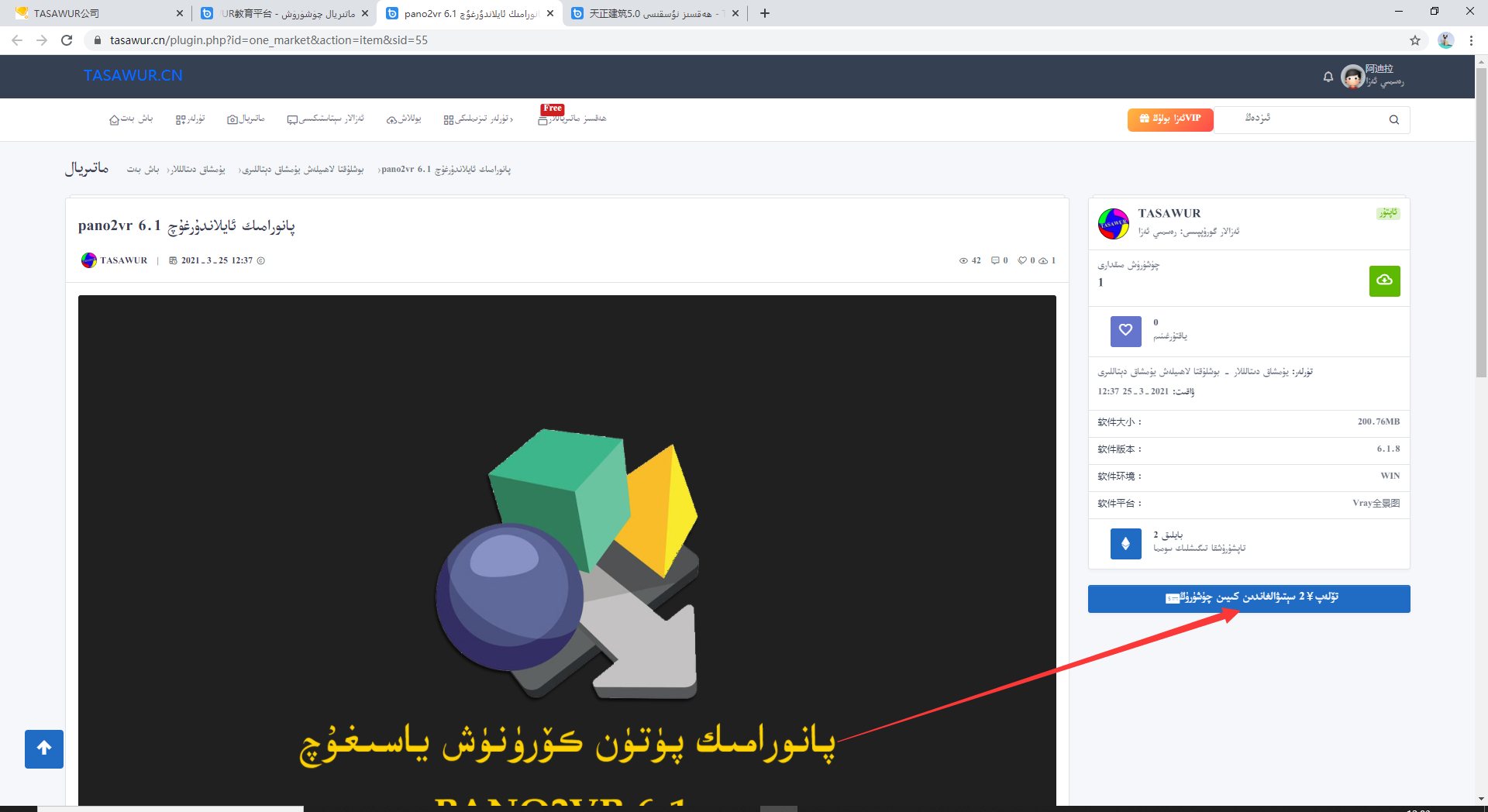Click the blue diamond price icon

(1125, 543)
